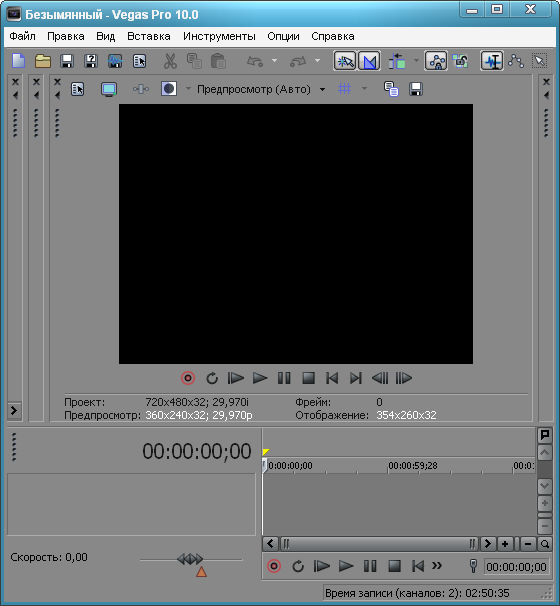Click the Cut scissors icon
The height and width of the screenshot is (606, 560).
point(170,61)
